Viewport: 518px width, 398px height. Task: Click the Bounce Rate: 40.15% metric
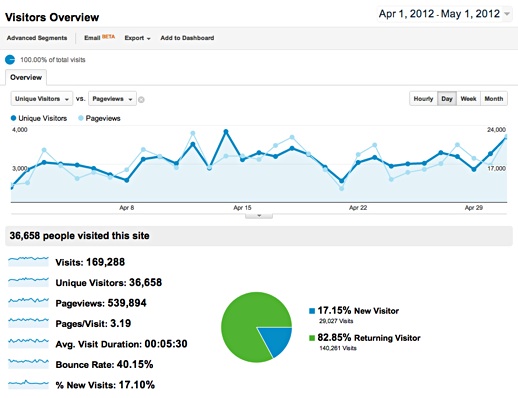[104, 364]
